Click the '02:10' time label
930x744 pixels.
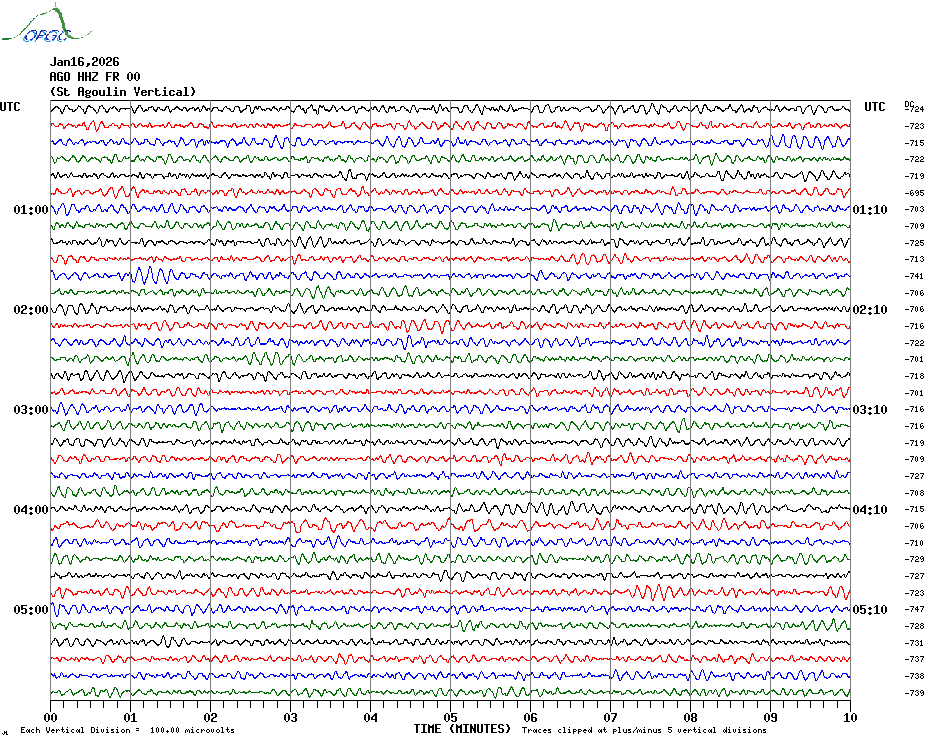[x=870, y=310]
